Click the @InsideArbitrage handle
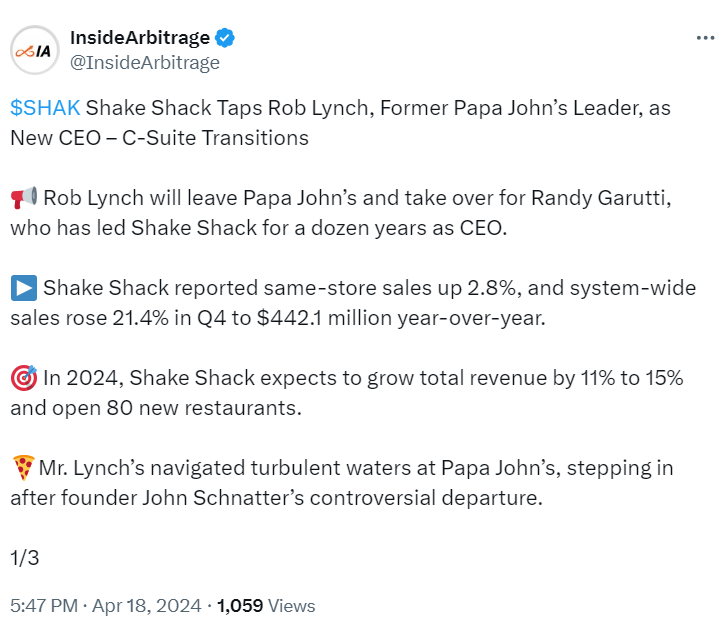This screenshot has width=722, height=621. click(144, 62)
